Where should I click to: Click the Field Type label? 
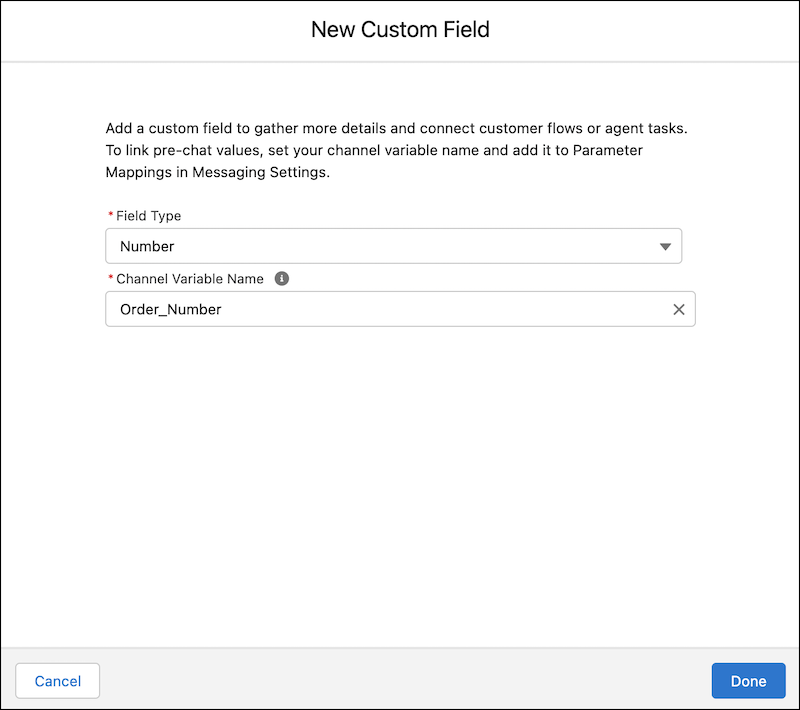pos(146,215)
